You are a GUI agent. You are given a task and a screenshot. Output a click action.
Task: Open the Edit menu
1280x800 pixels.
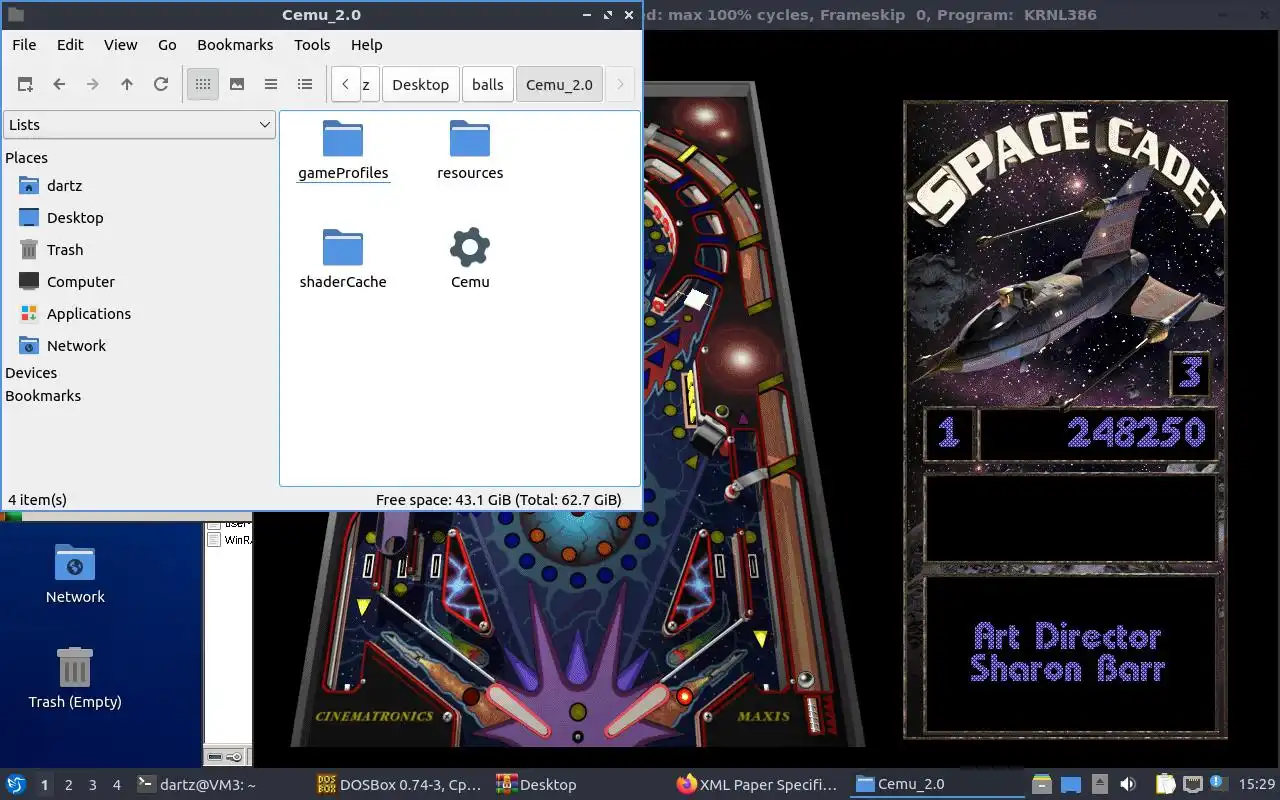tap(70, 45)
